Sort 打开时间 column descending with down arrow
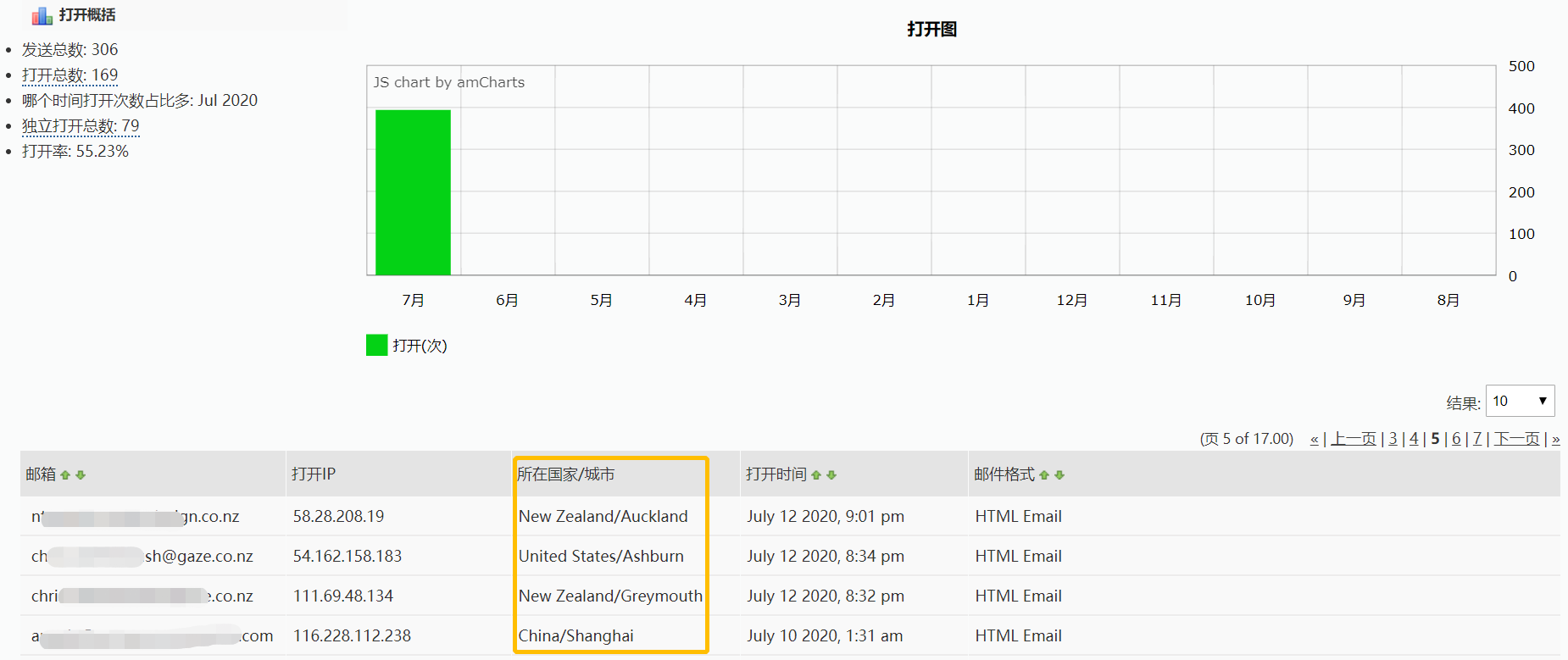 831,475
